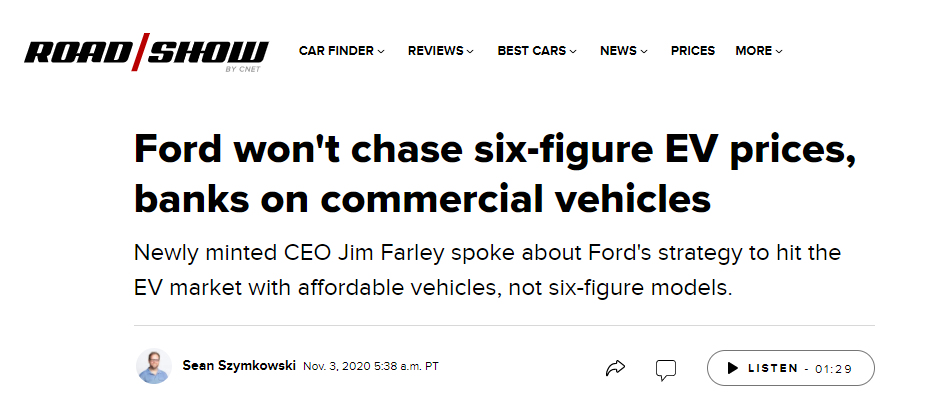930x408 pixels.
Task: Open the comments speech bubble icon
Action: click(665, 369)
